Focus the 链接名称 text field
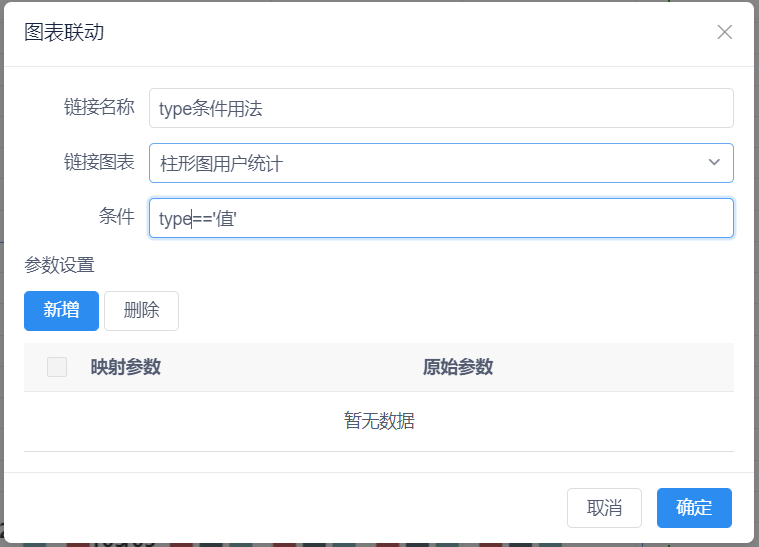This screenshot has width=759, height=547. 441,108
